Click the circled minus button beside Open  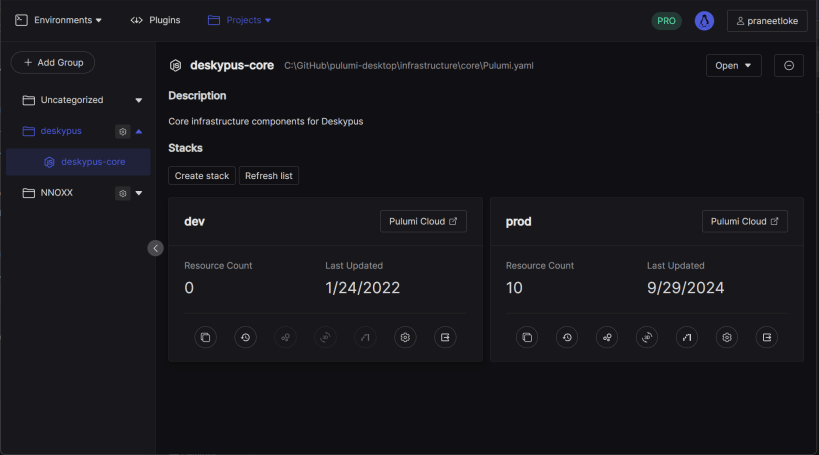click(789, 66)
